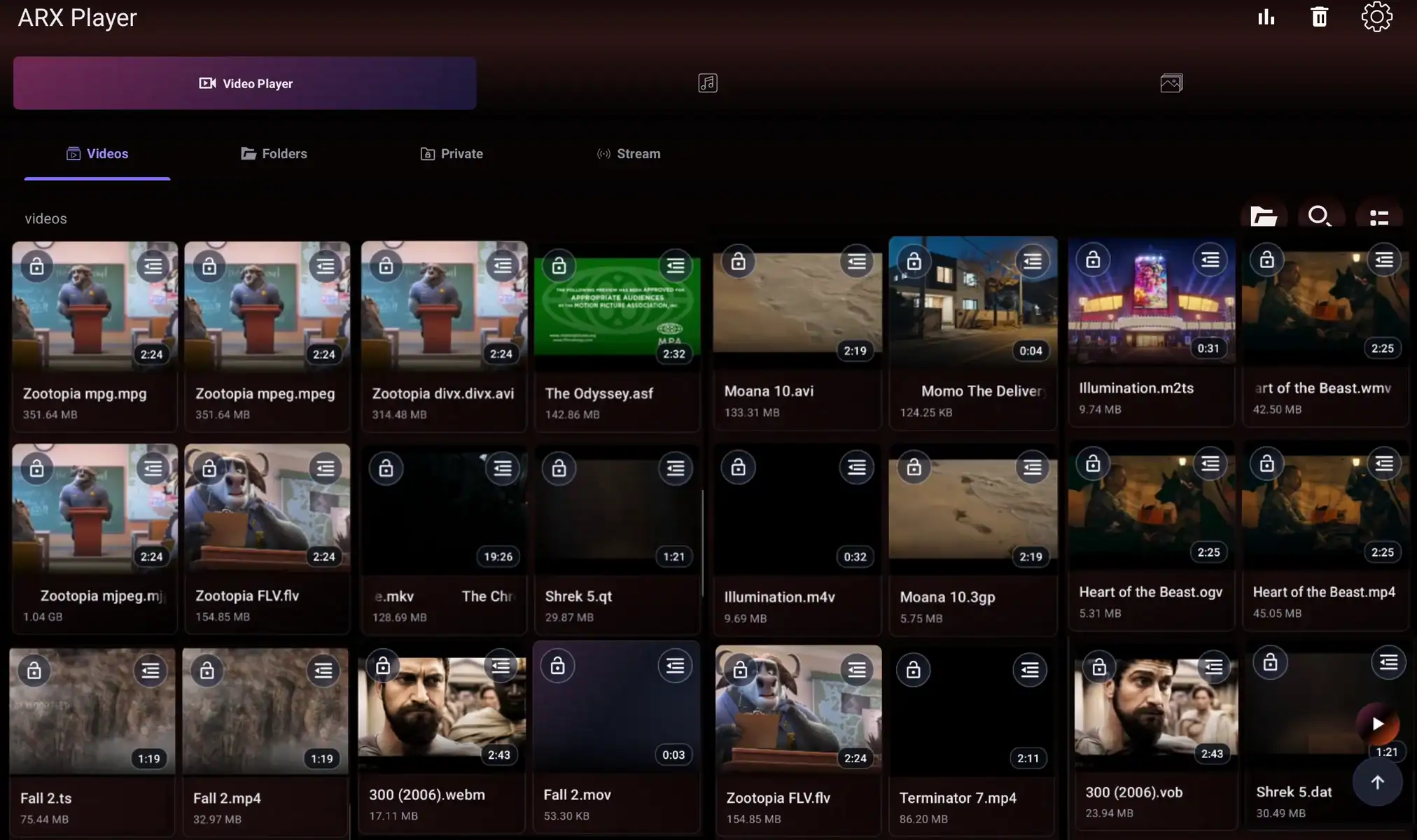Click the search magnifier icon
The width and height of the screenshot is (1417, 840).
pos(1320,217)
